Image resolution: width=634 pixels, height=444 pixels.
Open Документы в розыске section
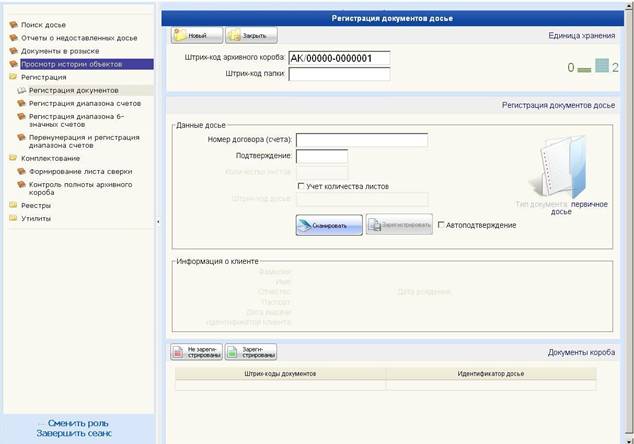click(56, 50)
